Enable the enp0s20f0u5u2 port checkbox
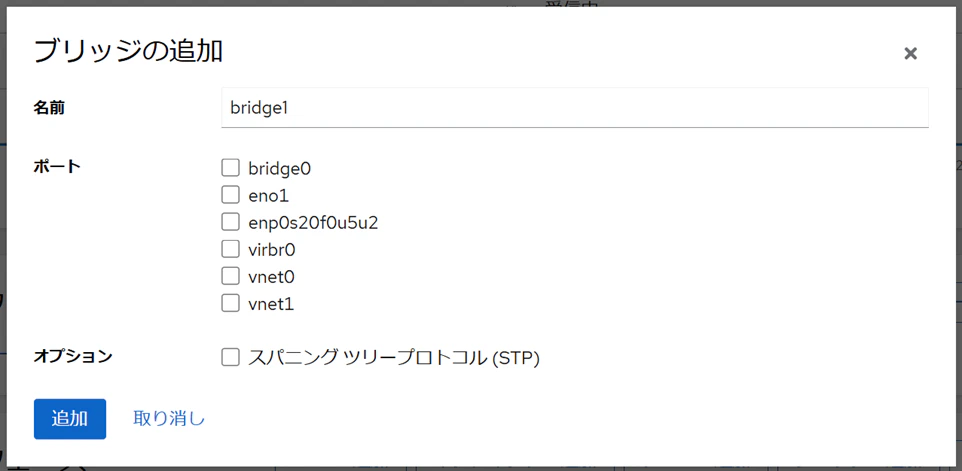This screenshot has width=962, height=471. (230, 222)
